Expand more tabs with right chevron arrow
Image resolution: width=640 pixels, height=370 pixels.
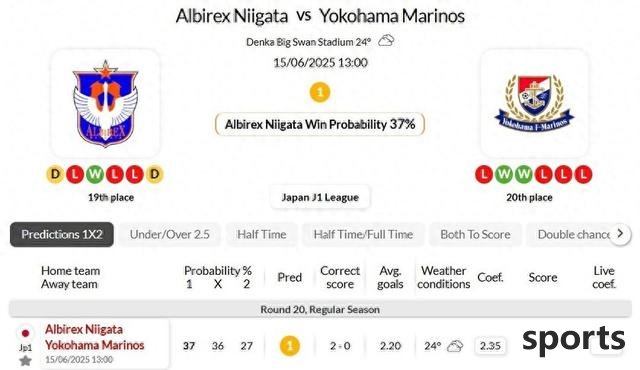[620, 234]
